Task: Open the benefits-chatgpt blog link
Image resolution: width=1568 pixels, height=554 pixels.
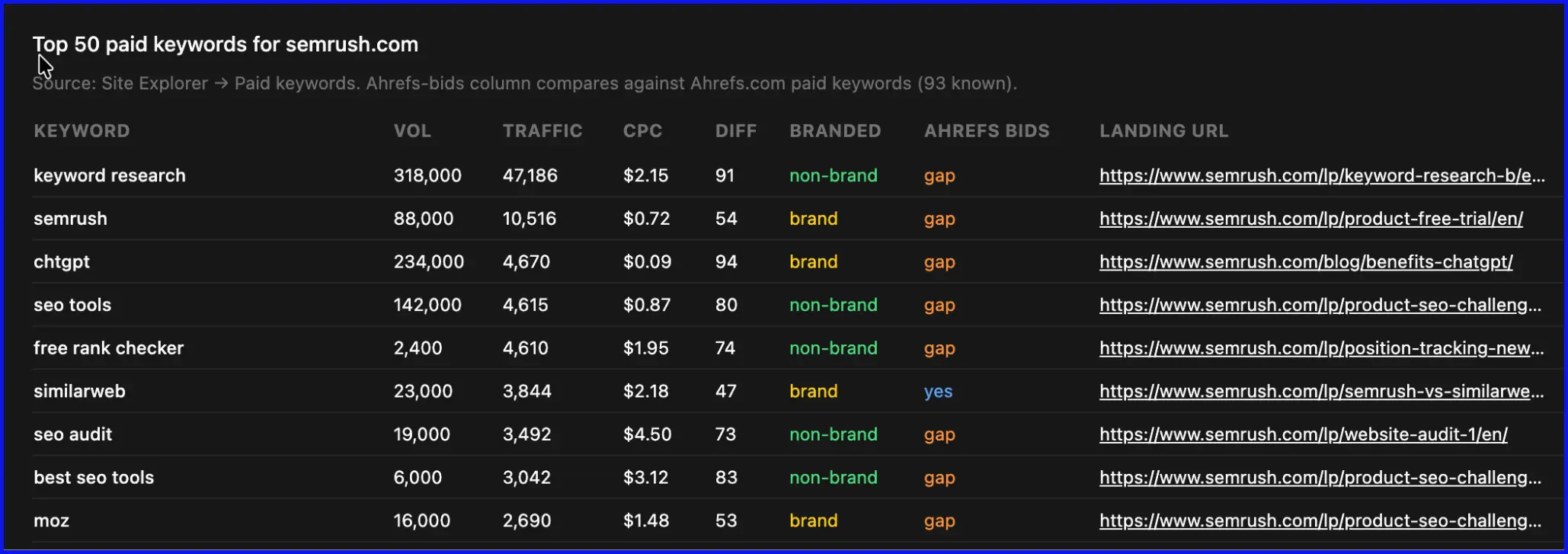Action: coord(1306,262)
